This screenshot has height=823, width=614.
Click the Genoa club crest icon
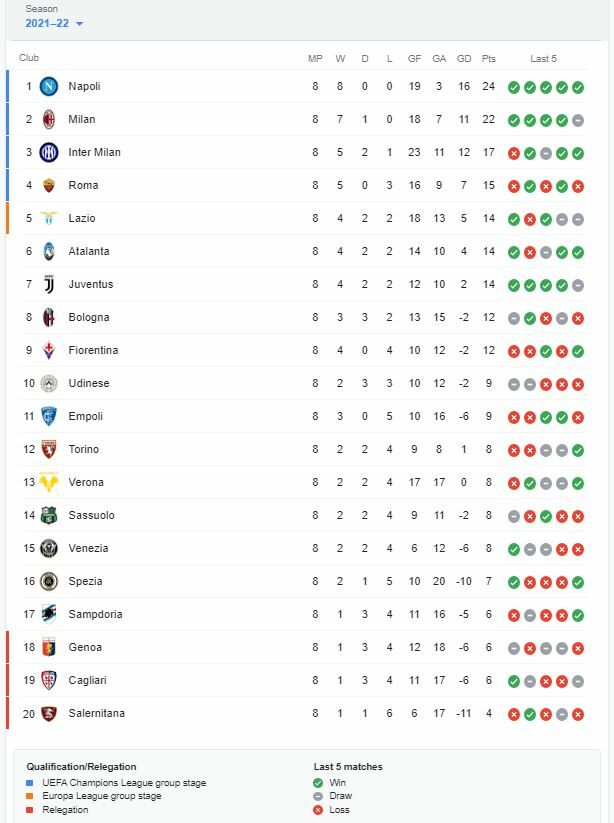point(49,647)
